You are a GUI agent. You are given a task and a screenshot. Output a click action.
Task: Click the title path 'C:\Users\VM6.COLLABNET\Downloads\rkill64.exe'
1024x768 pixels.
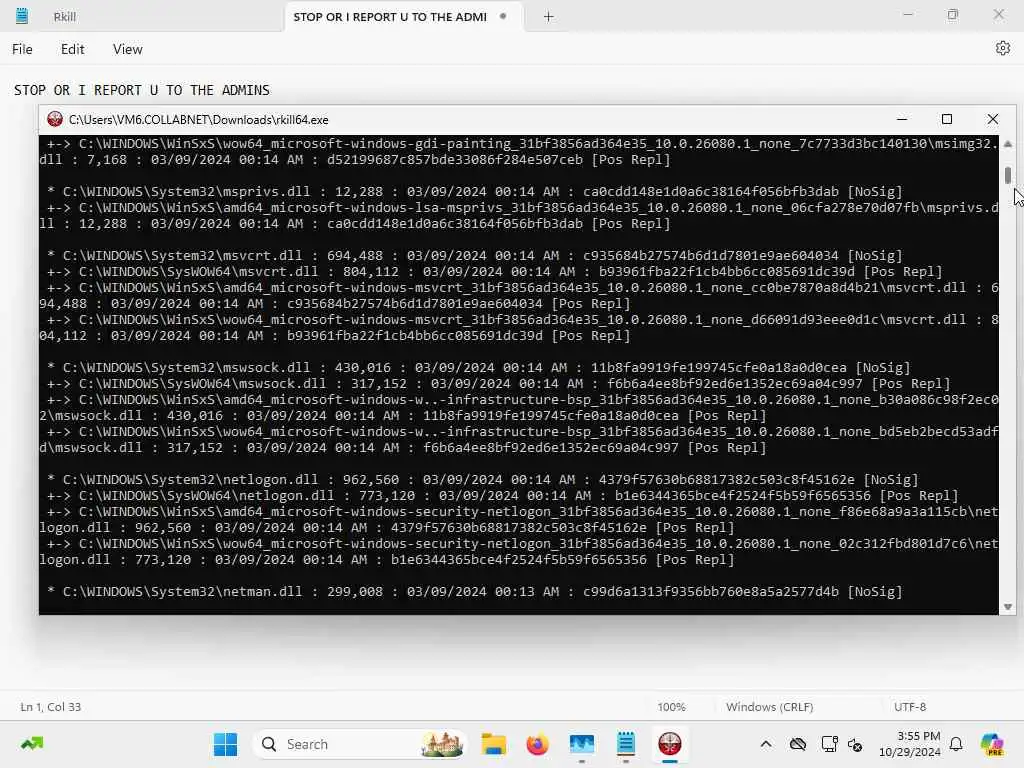[x=199, y=120]
